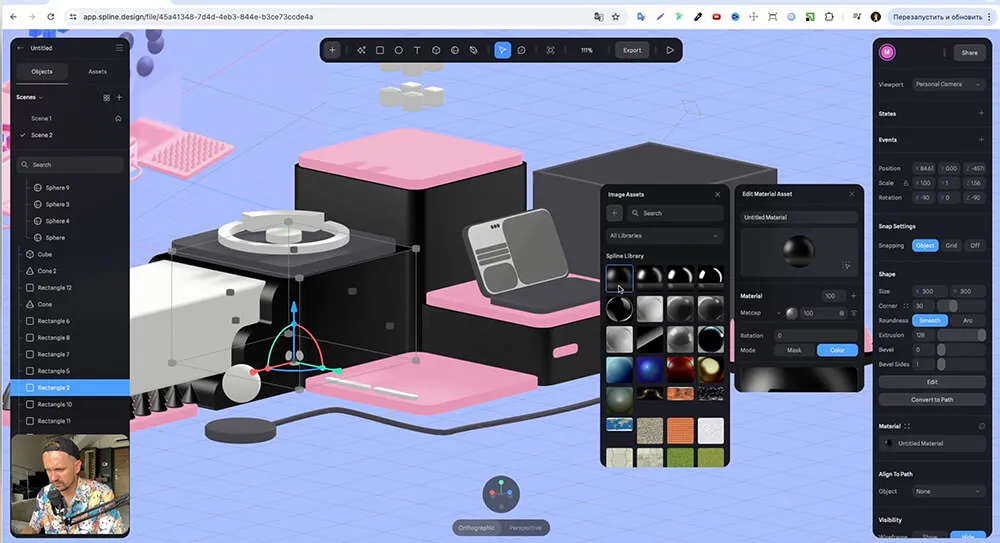The width and height of the screenshot is (1000, 543).
Task: Select Scene 1 in the scenes list
Action: coord(41,118)
